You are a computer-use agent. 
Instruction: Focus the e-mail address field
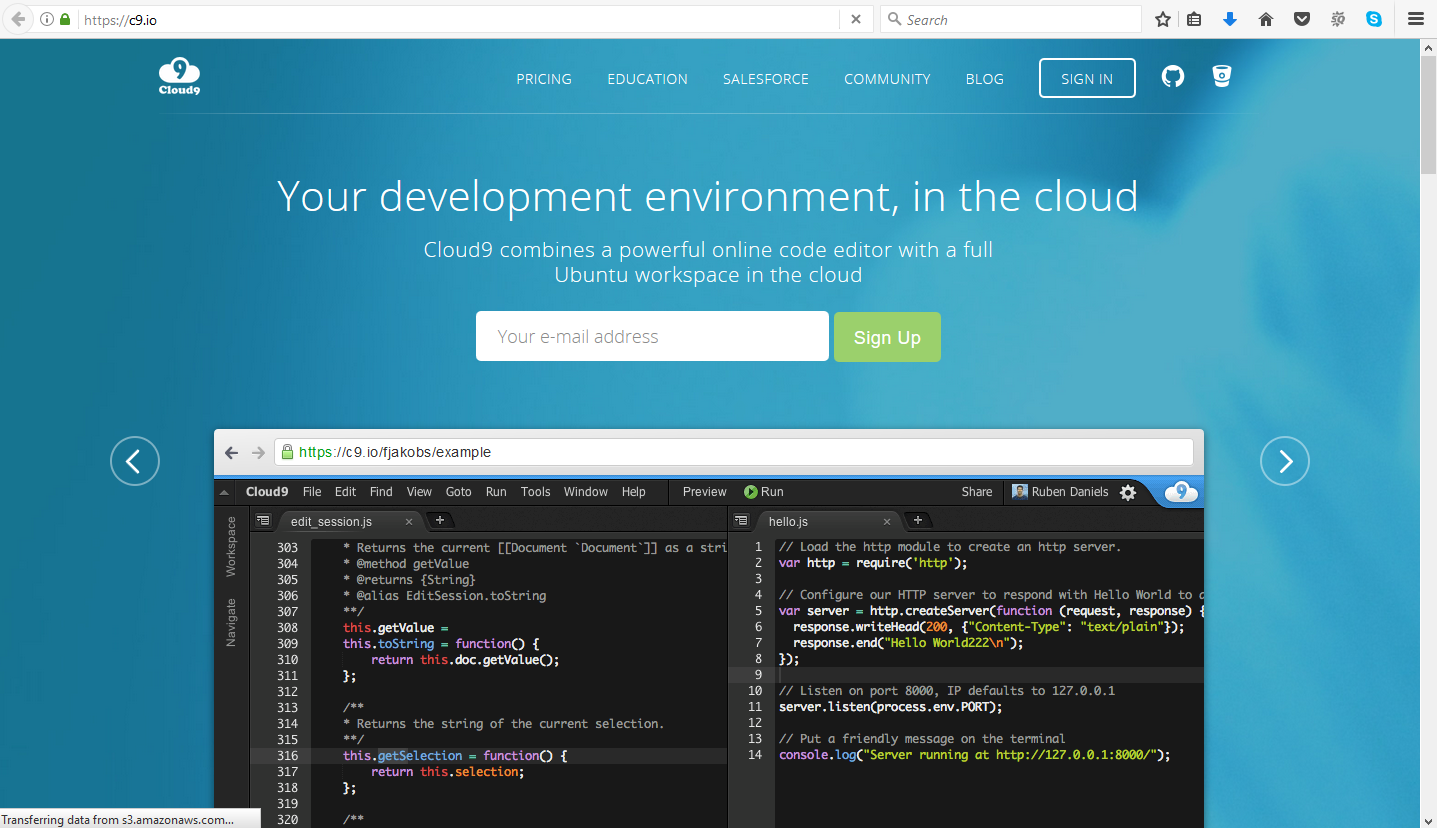click(x=652, y=337)
